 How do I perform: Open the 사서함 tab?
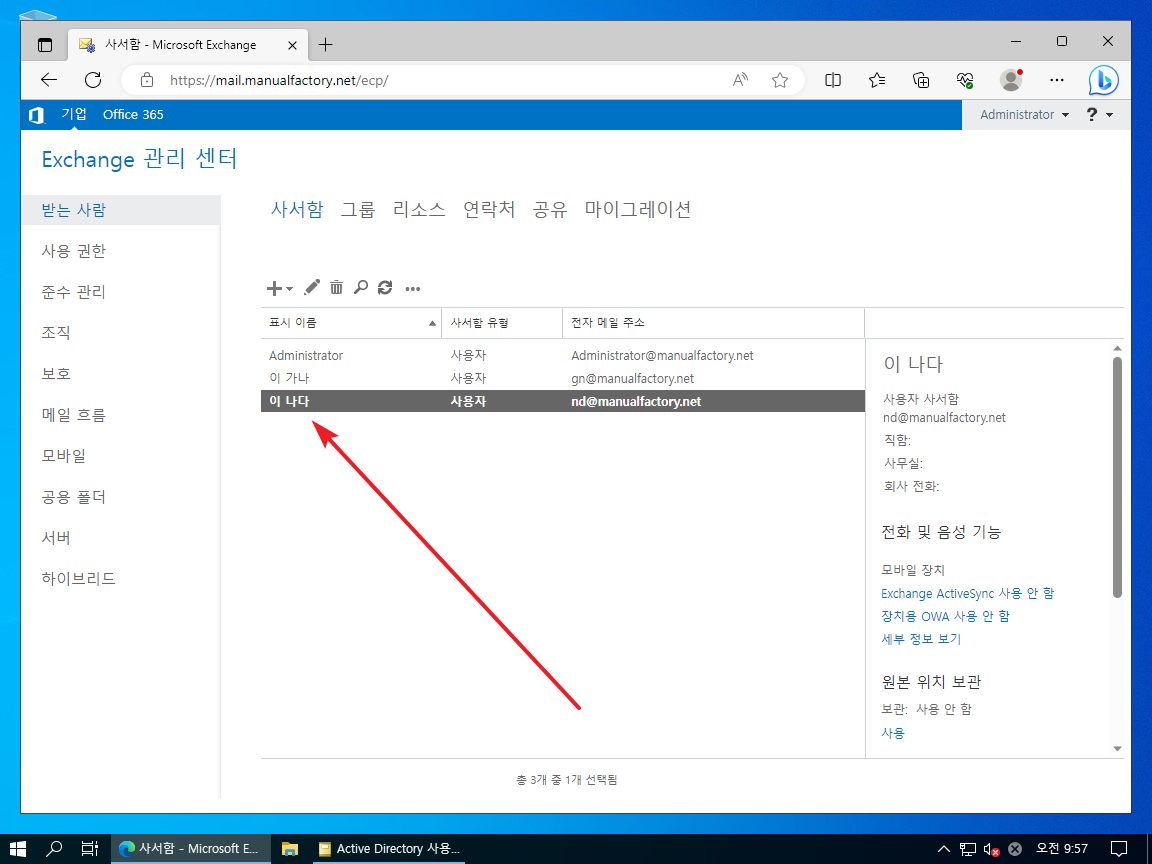pos(297,209)
